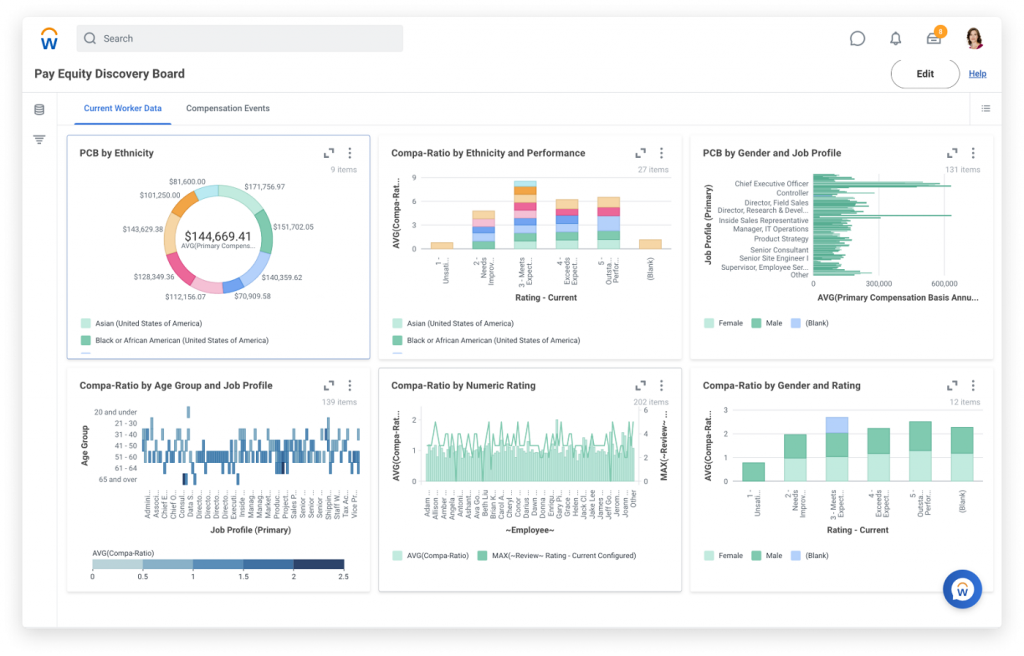
Task: Open the user profile avatar
Action: pos(974,39)
